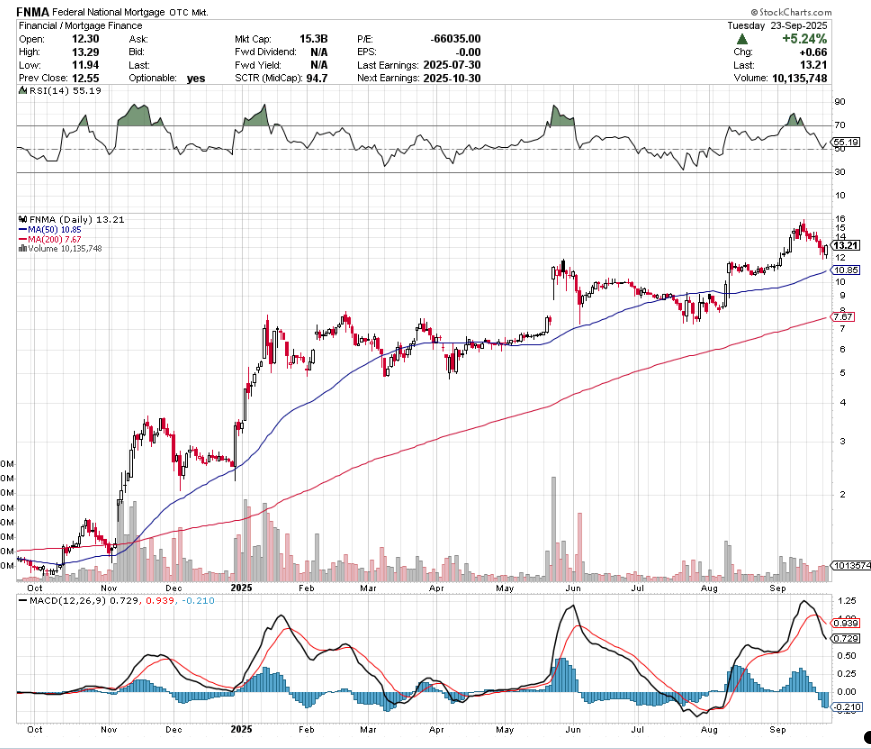Click the Financial / Mortgage Finance sector text
871x749 pixels.
(x=81, y=26)
